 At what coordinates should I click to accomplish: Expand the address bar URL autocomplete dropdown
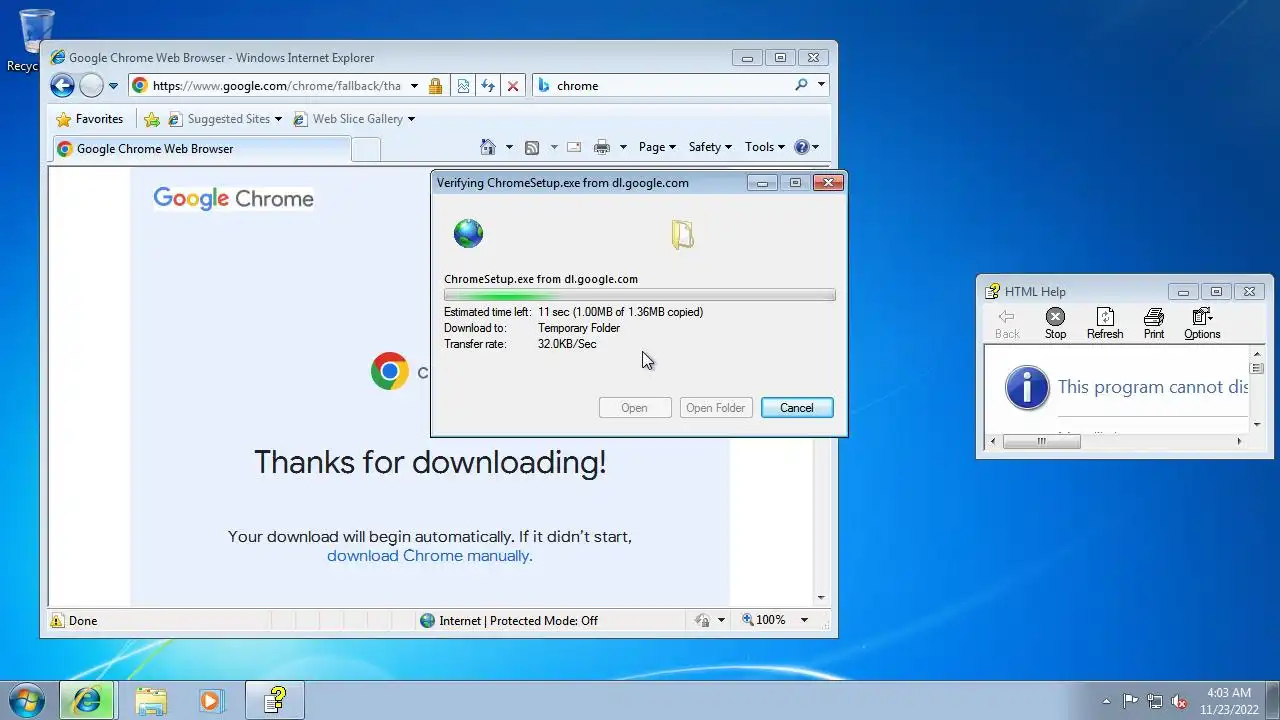(415, 86)
